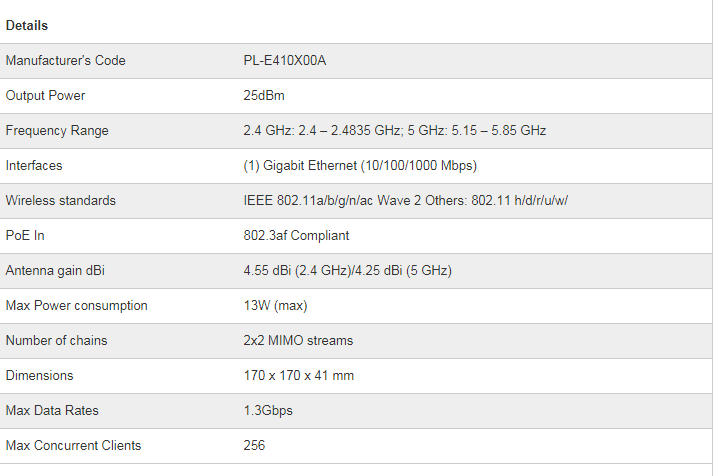Click the PoE In label

pos(25,236)
